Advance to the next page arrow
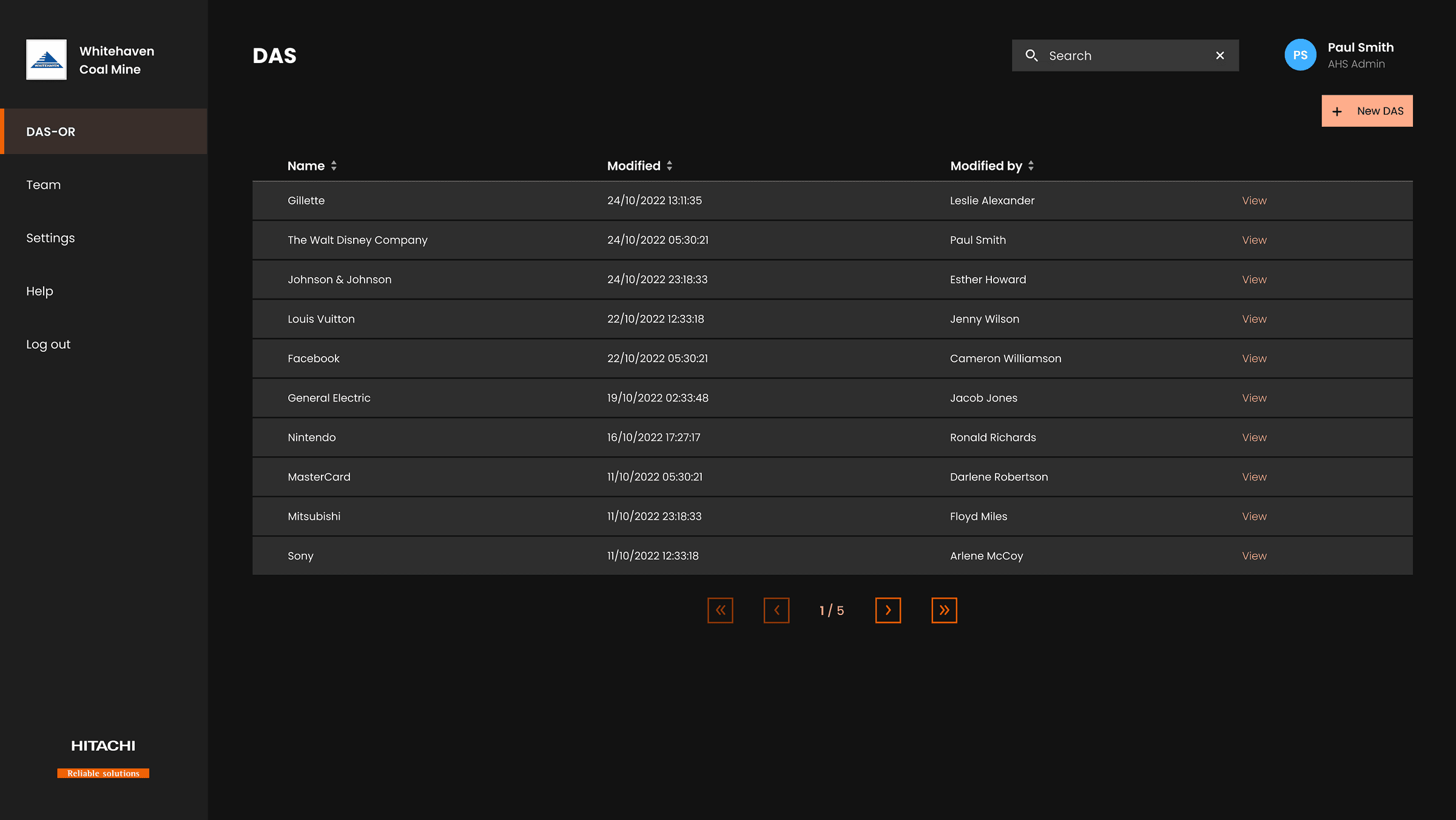This screenshot has width=1456, height=820. click(888, 610)
